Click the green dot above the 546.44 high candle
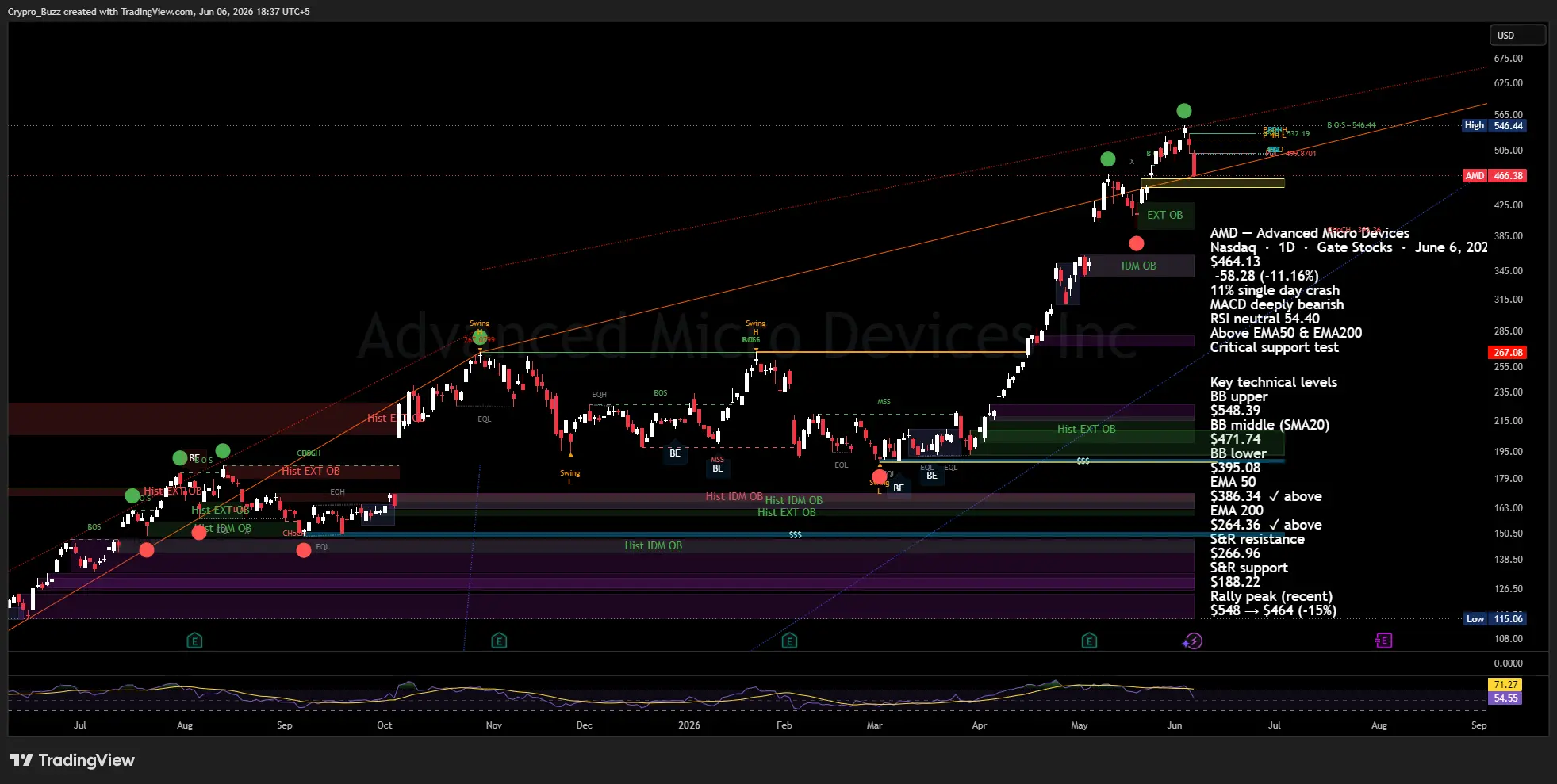This screenshot has height=784, width=1557. pyautogui.click(x=1184, y=111)
